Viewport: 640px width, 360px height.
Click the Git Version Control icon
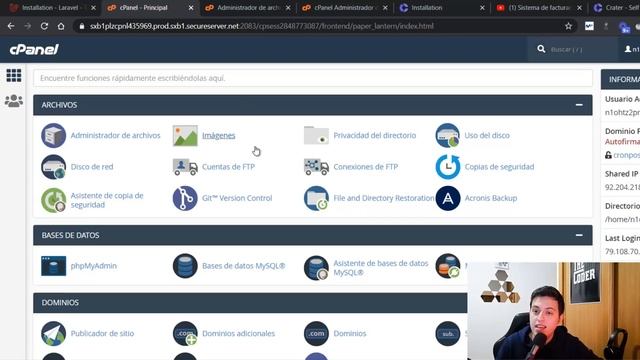pyautogui.click(x=185, y=198)
